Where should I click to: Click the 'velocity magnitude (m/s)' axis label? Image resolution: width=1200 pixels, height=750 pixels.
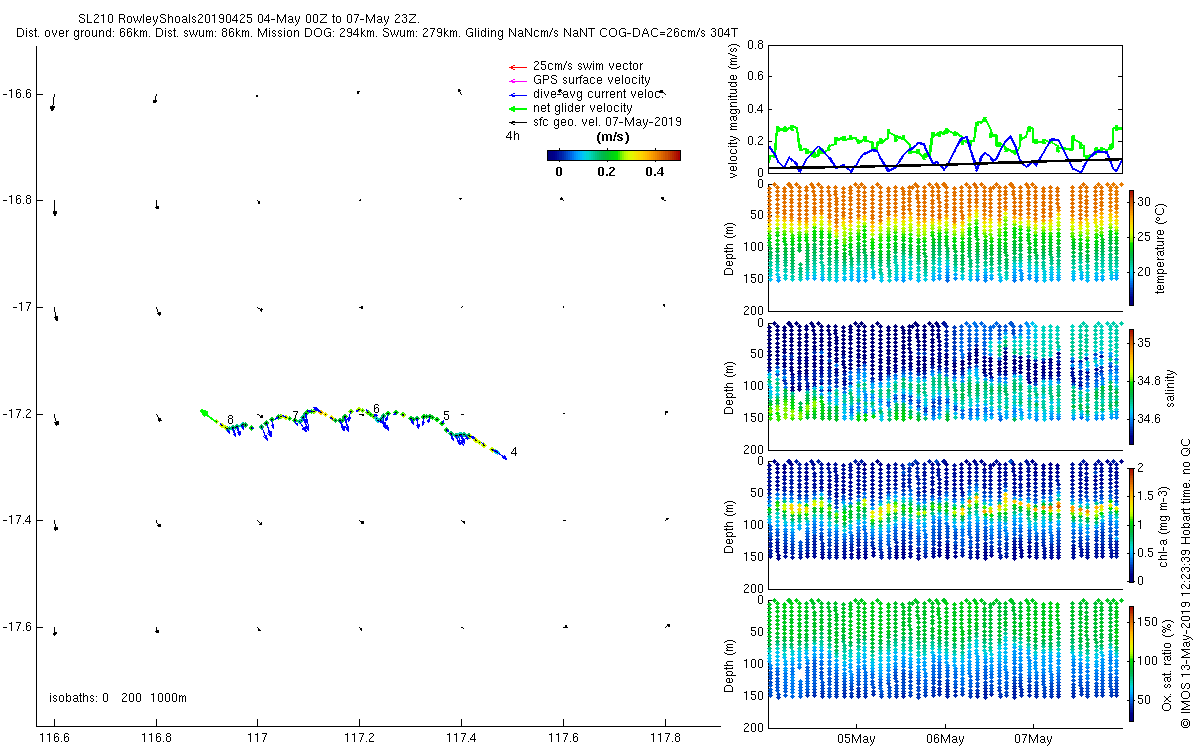pyautogui.click(x=734, y=110)
